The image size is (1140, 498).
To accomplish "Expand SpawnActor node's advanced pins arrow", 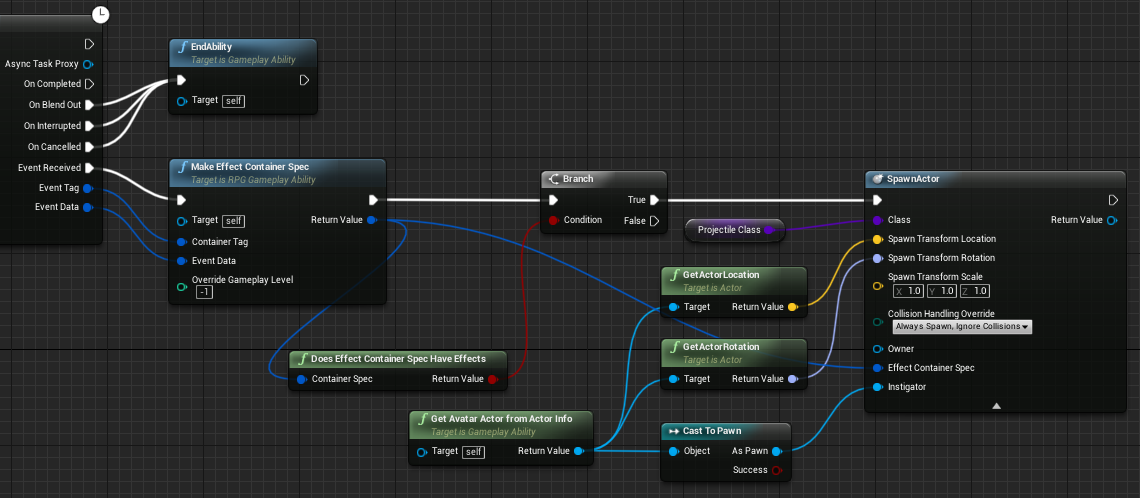I will coord(997,406).
